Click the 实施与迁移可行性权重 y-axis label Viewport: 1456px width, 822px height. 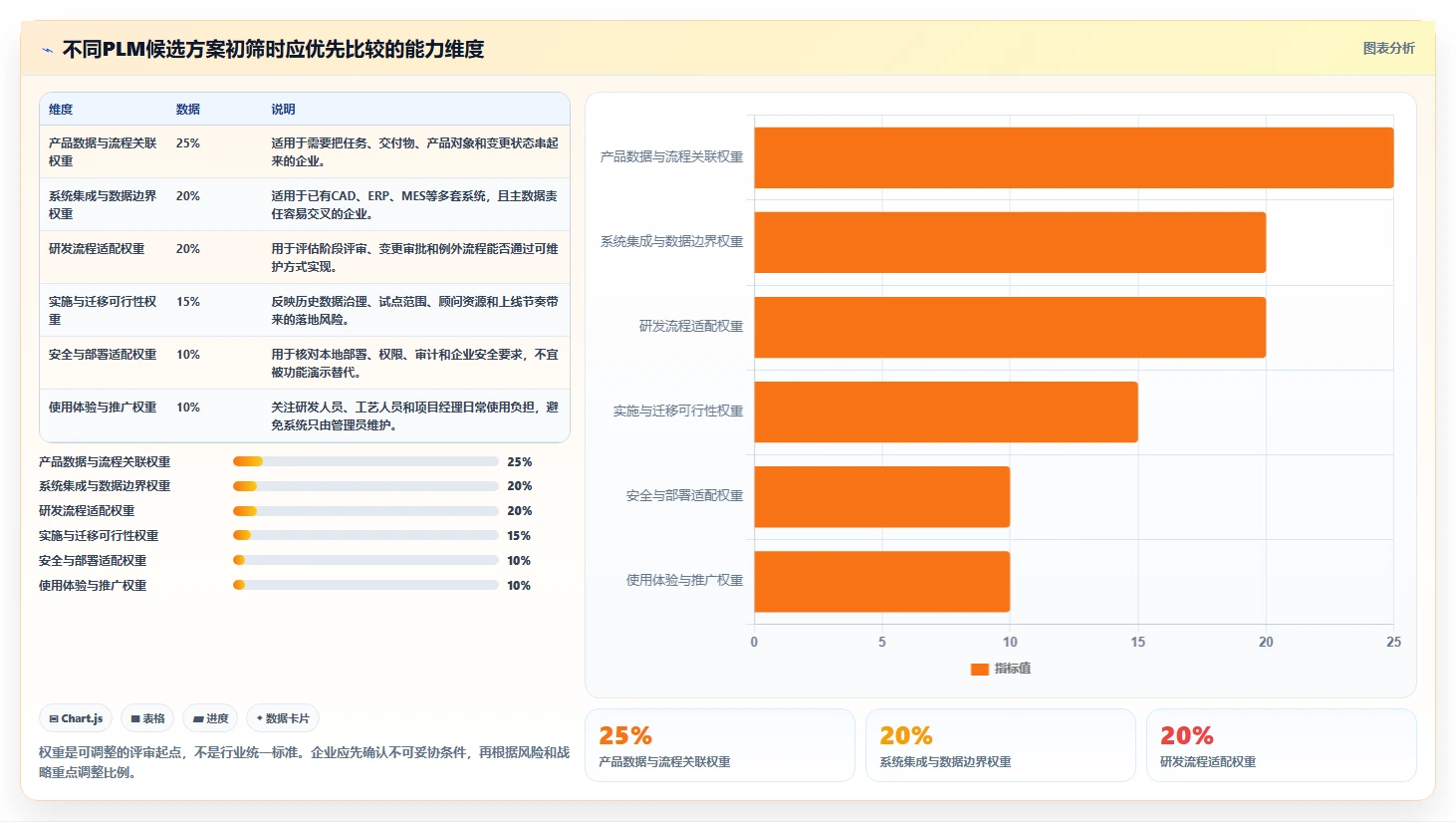678,411
